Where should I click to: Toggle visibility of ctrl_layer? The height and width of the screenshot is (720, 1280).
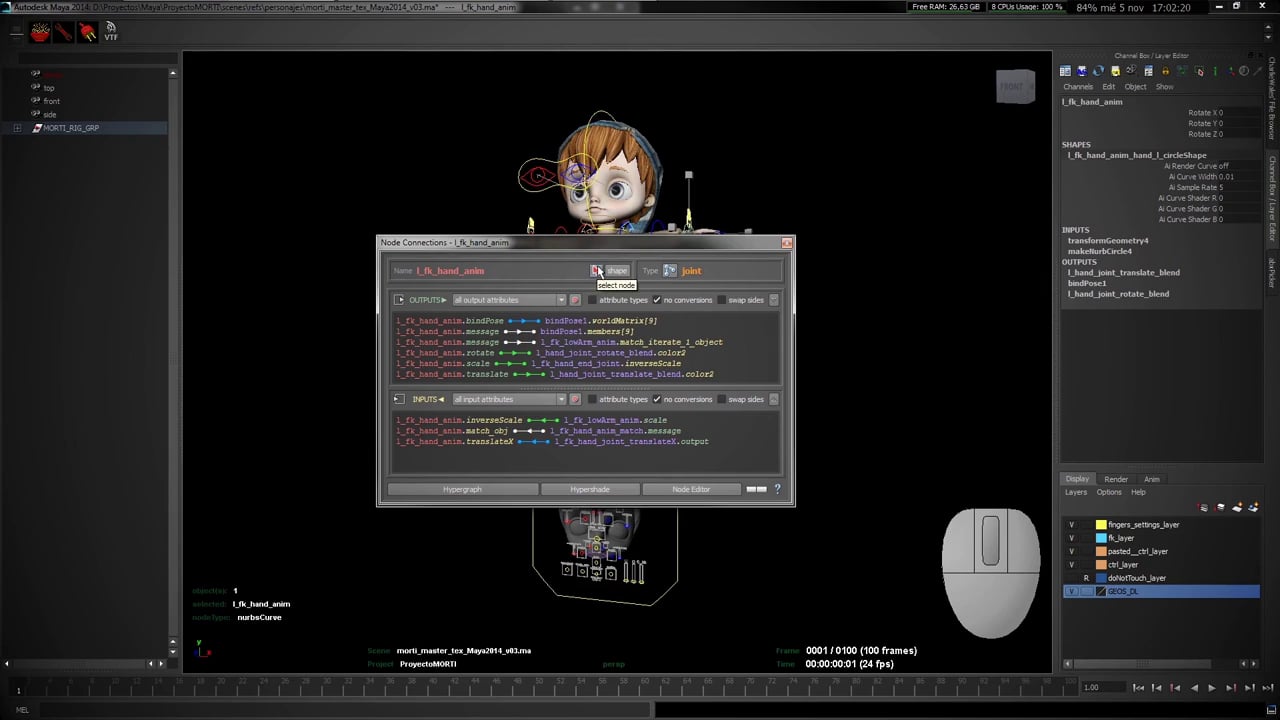click(1072, 565)
